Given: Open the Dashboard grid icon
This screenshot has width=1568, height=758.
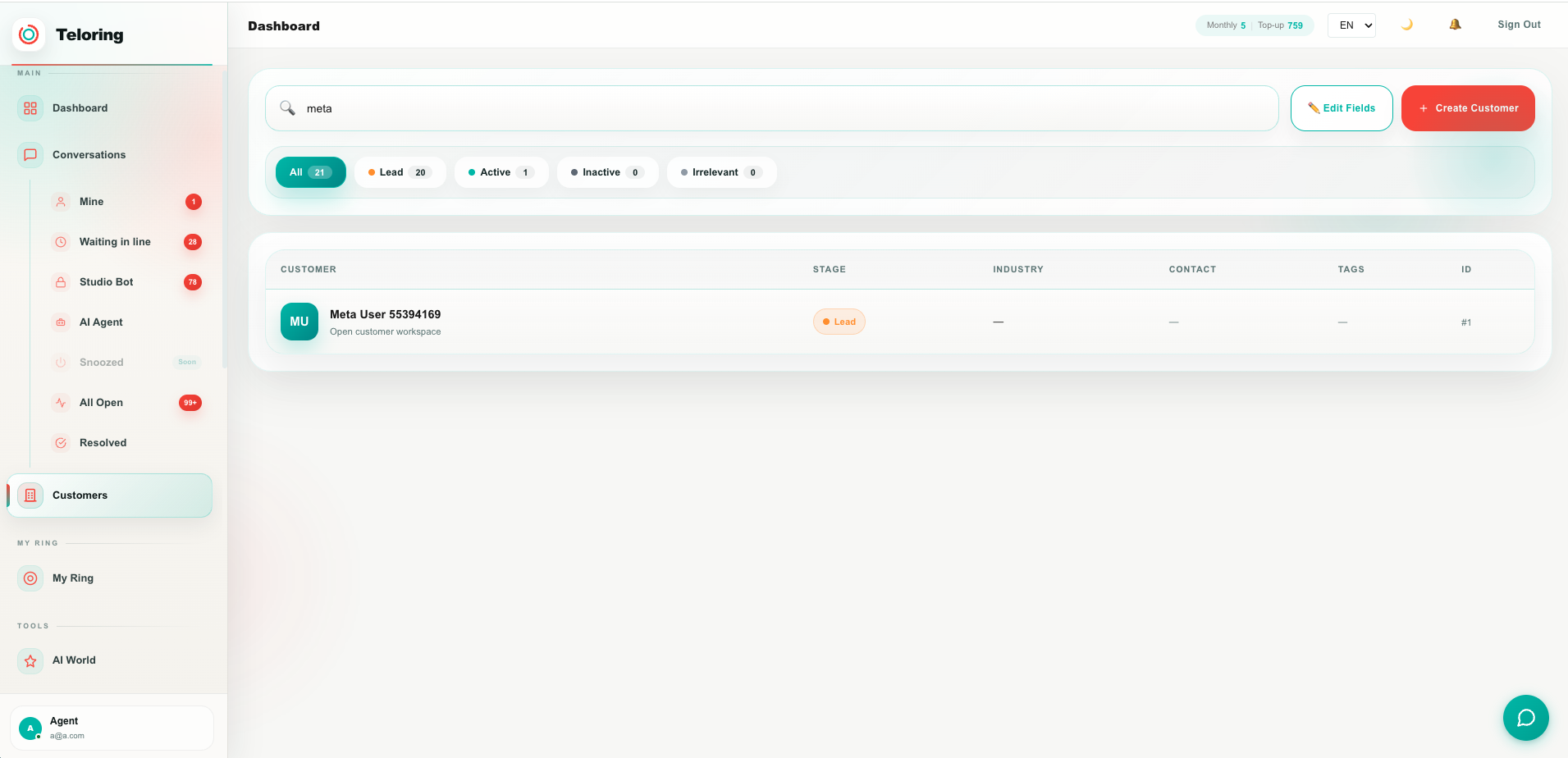Looking at the screenshot, I should point(30,108).
